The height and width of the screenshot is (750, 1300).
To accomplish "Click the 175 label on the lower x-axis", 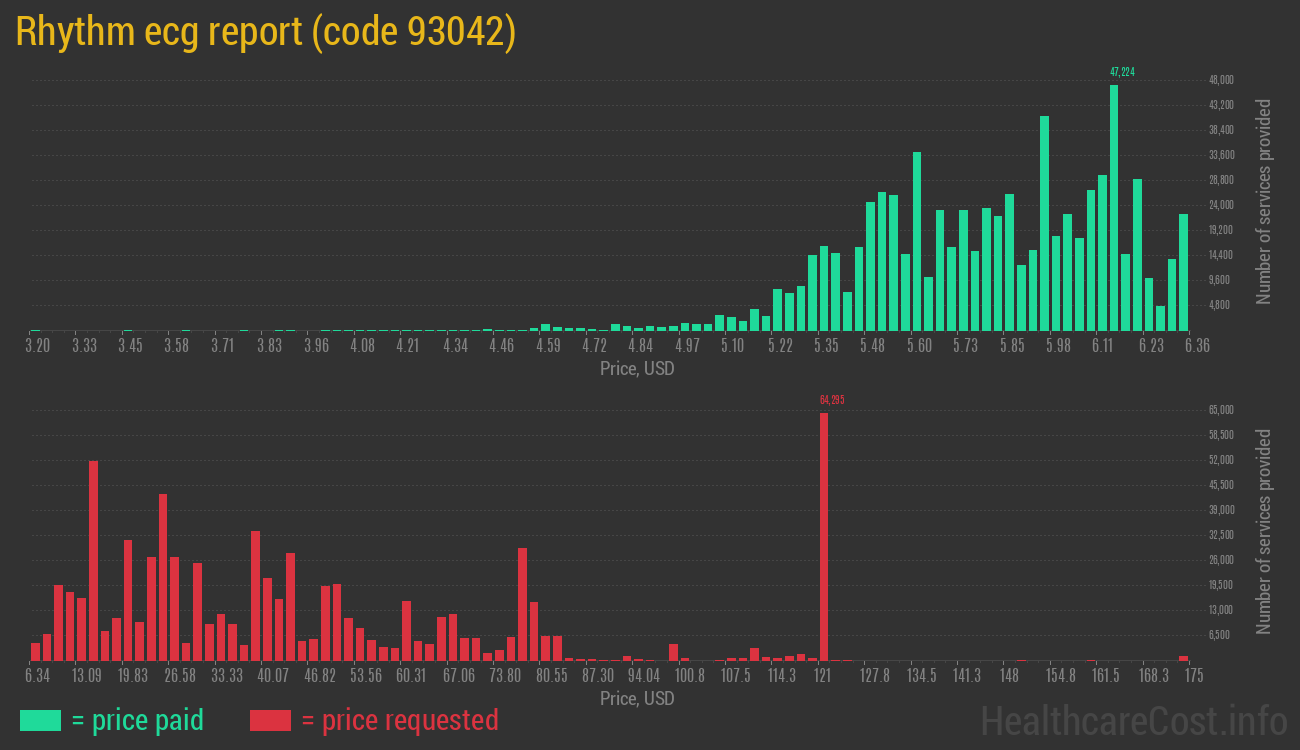I will (x=1193, y=676).
